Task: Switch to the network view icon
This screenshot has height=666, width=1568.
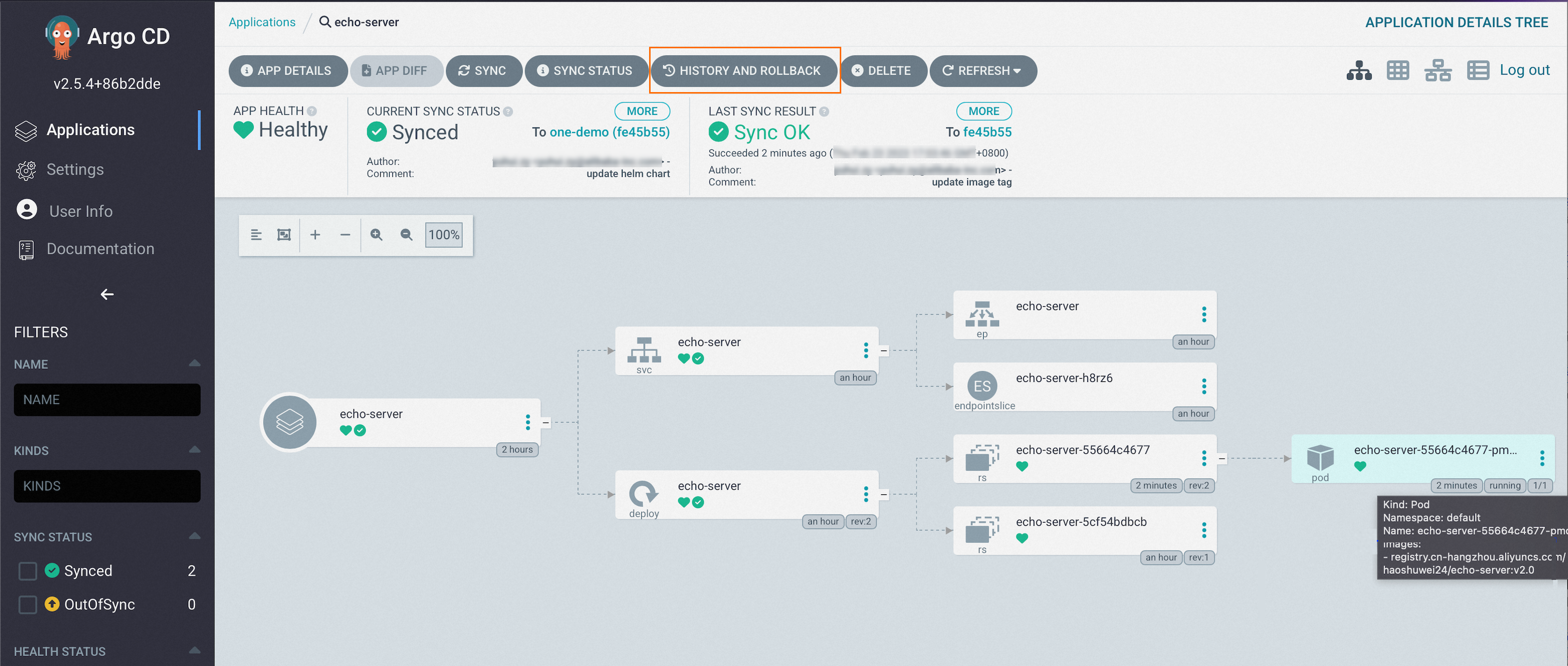Action: 1438,71
